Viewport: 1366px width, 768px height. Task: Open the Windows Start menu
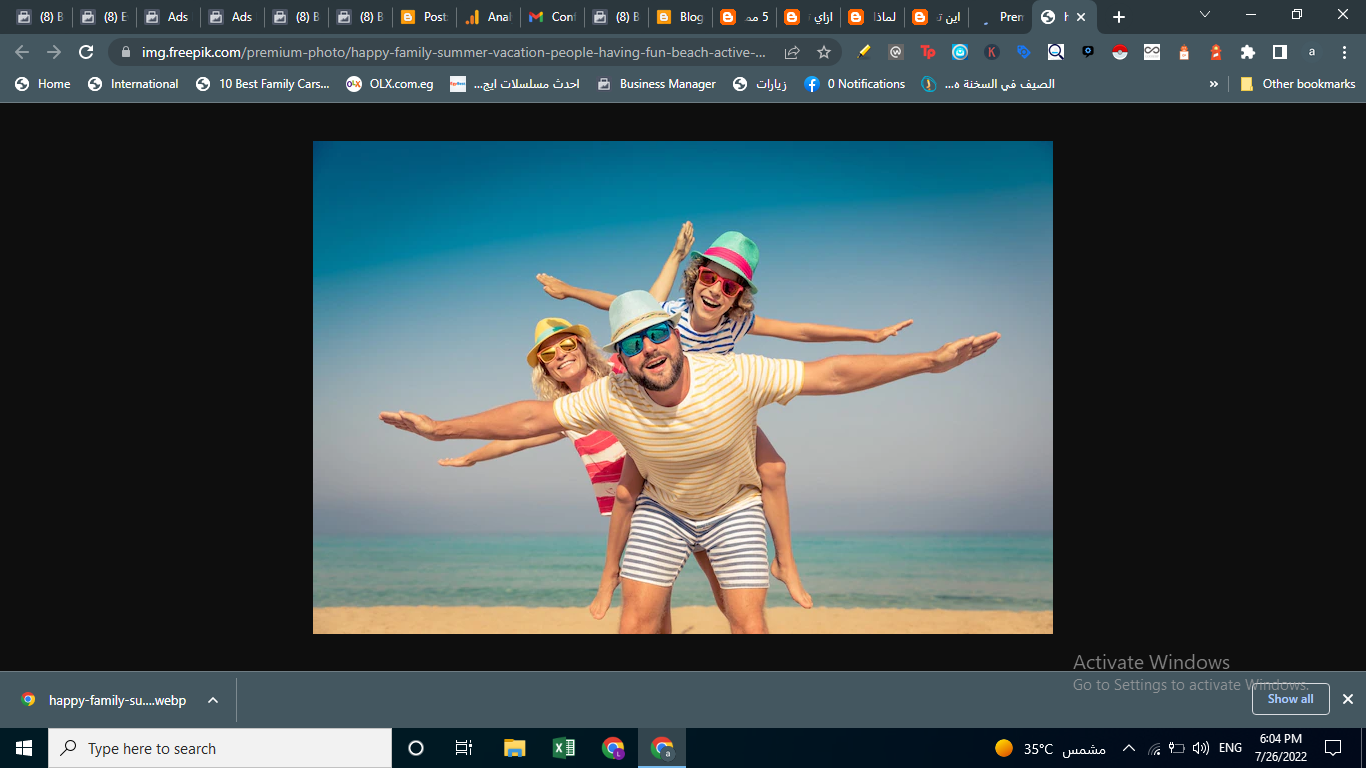tap(24, 748)
